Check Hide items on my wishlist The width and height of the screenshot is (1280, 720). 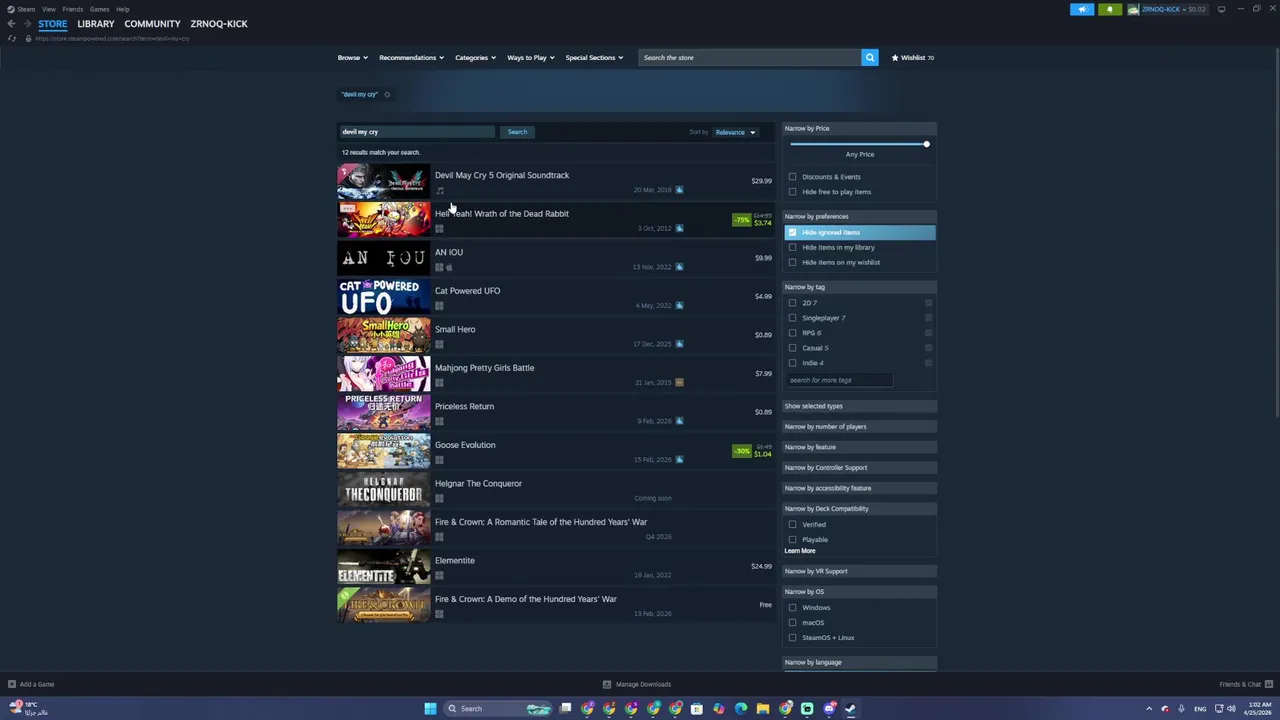[793, 262]
